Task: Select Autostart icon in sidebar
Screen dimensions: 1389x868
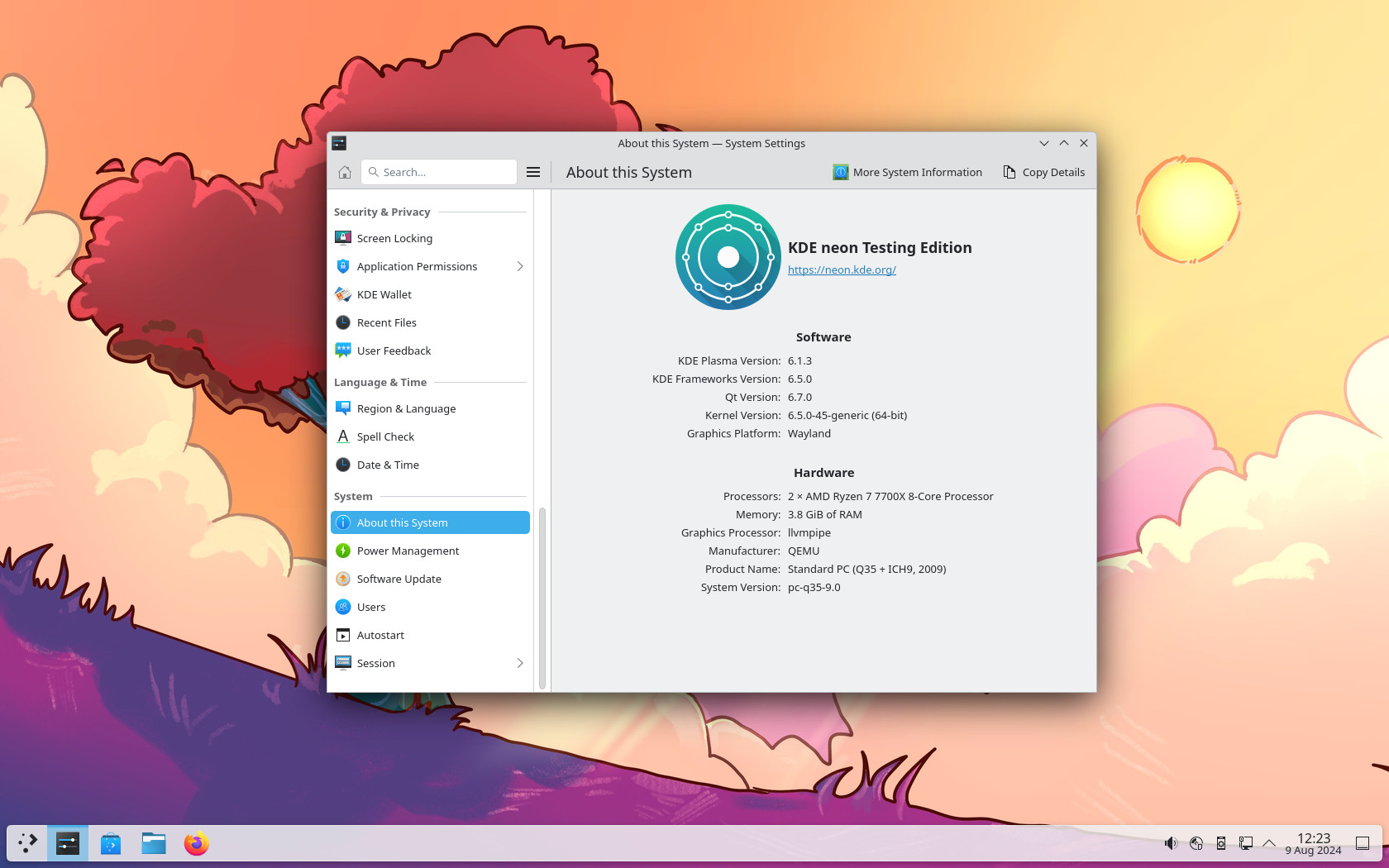Action: click(343, 635)
